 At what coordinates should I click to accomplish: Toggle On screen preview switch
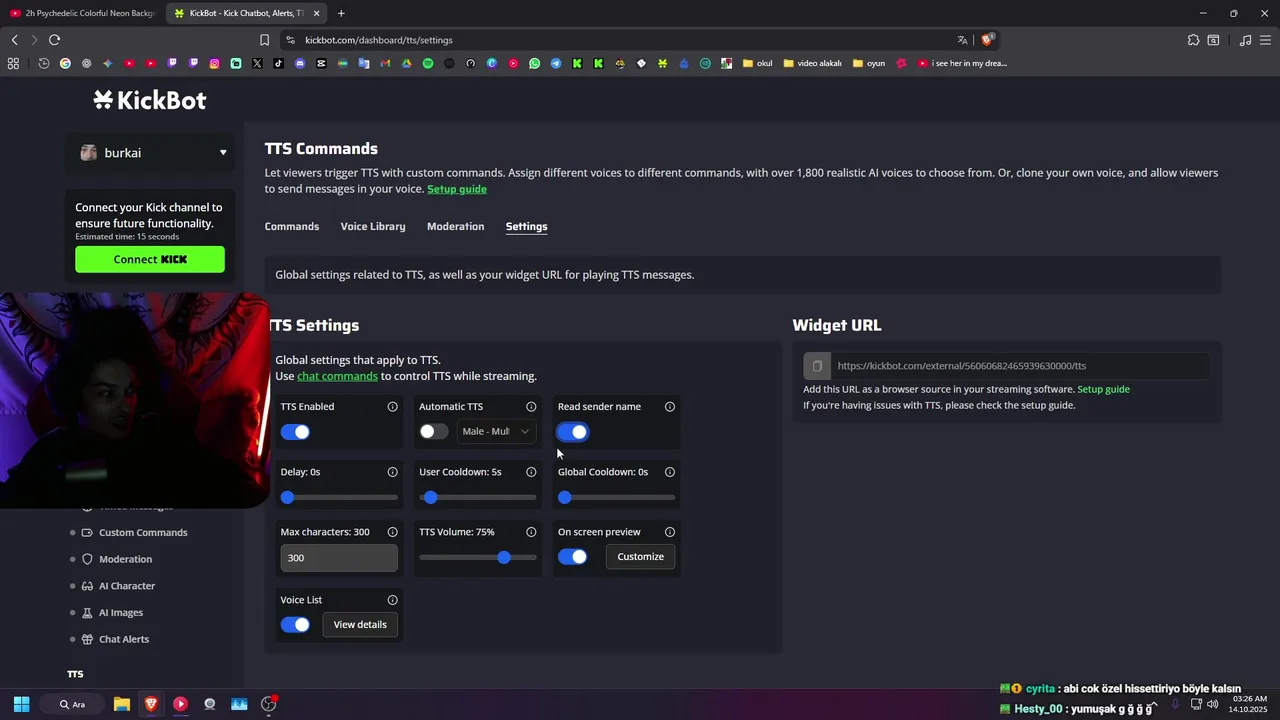tap(573, 557)
